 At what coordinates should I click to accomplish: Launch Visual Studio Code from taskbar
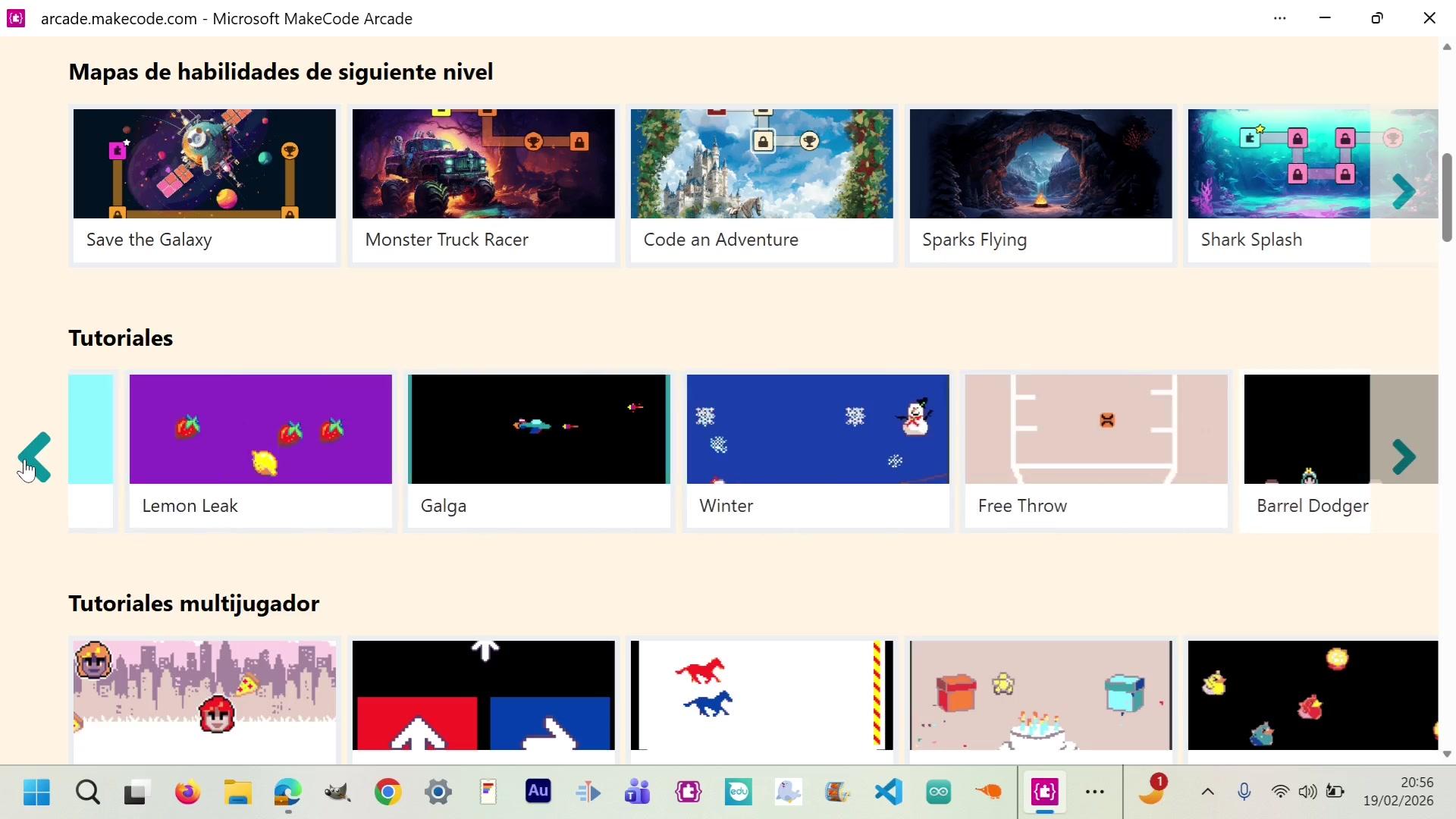pos(888,792)
